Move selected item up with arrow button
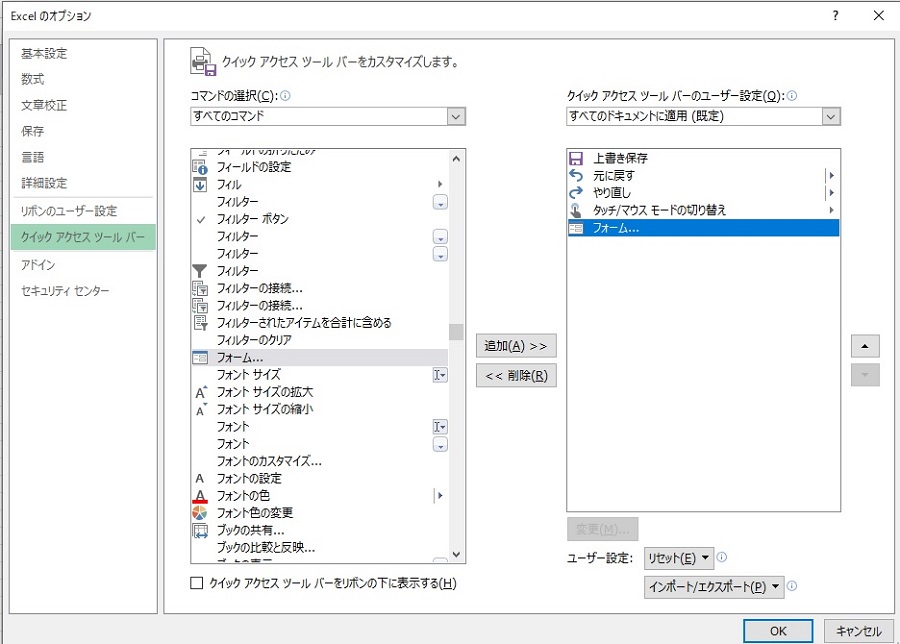 865,346
